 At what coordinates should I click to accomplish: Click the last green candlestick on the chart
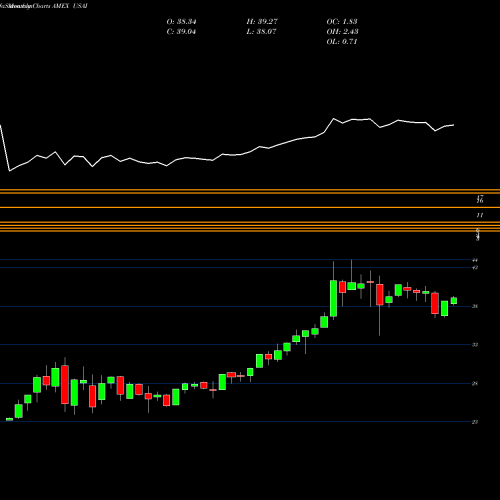[x=454, y=301]
